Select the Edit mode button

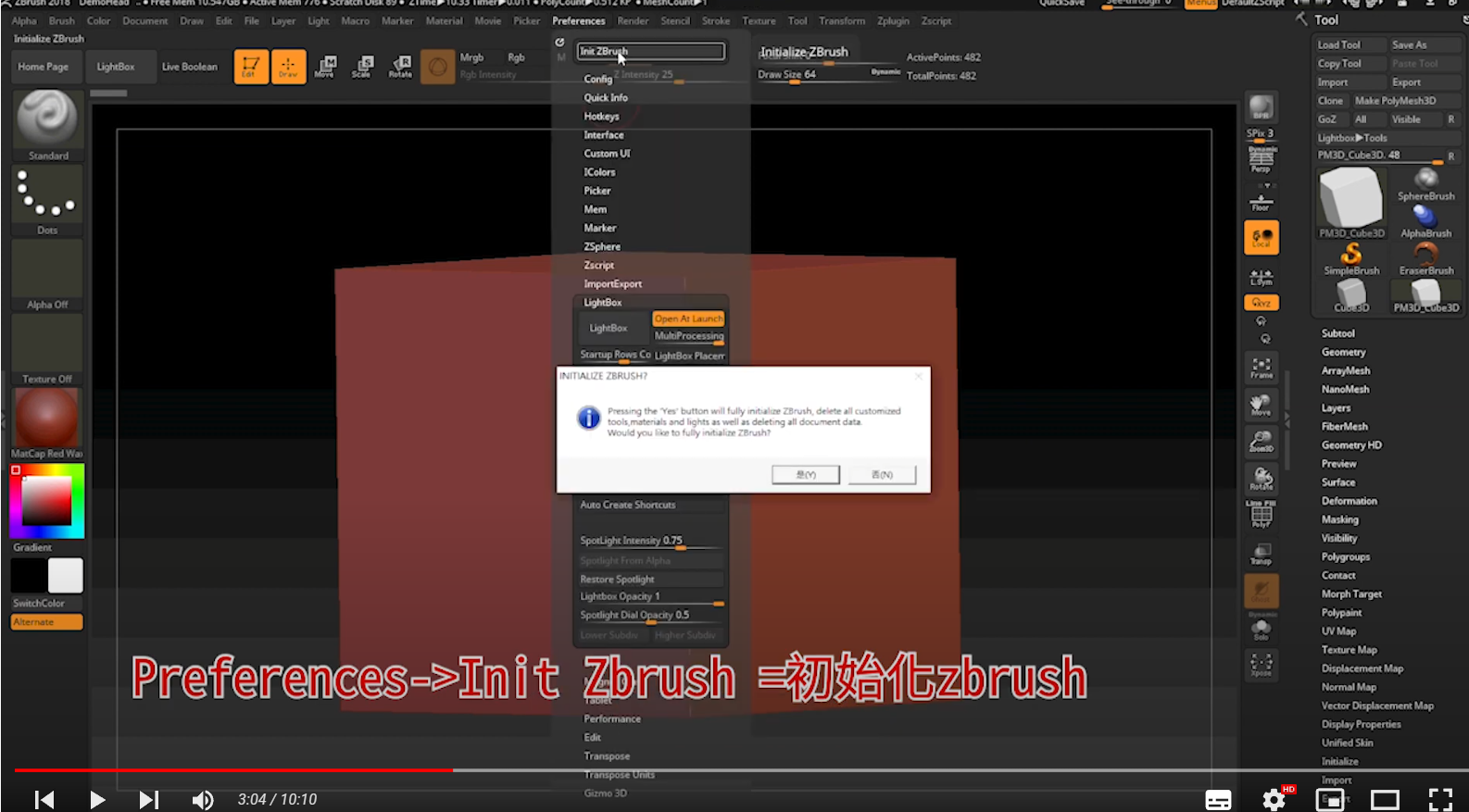tap(250, 67)
